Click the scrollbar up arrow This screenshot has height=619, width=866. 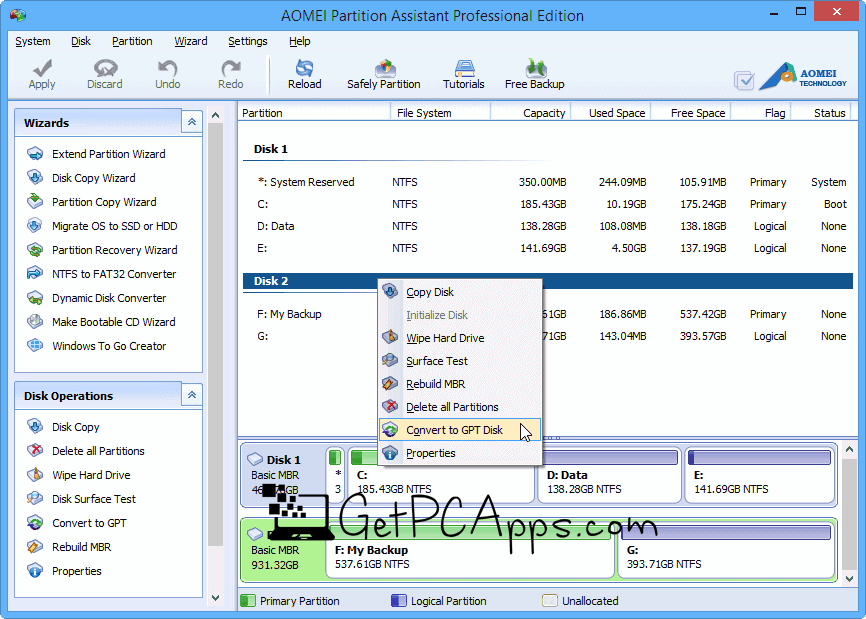tap(215, 114)
